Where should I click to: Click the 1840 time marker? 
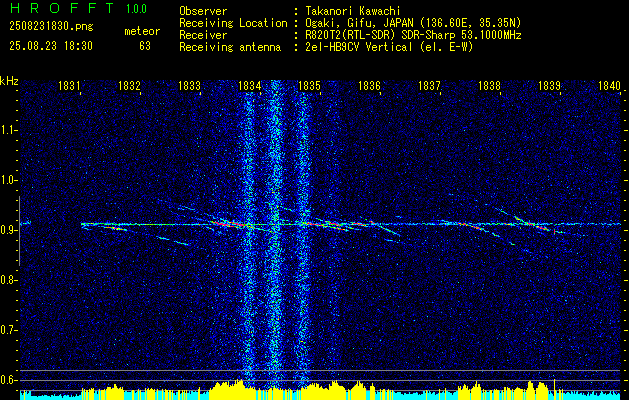pos(609,85)
